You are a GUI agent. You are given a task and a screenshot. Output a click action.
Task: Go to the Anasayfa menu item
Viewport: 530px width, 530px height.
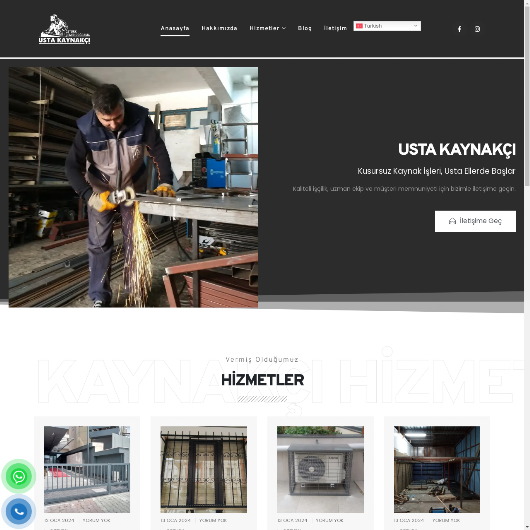(x=175, y=28)
